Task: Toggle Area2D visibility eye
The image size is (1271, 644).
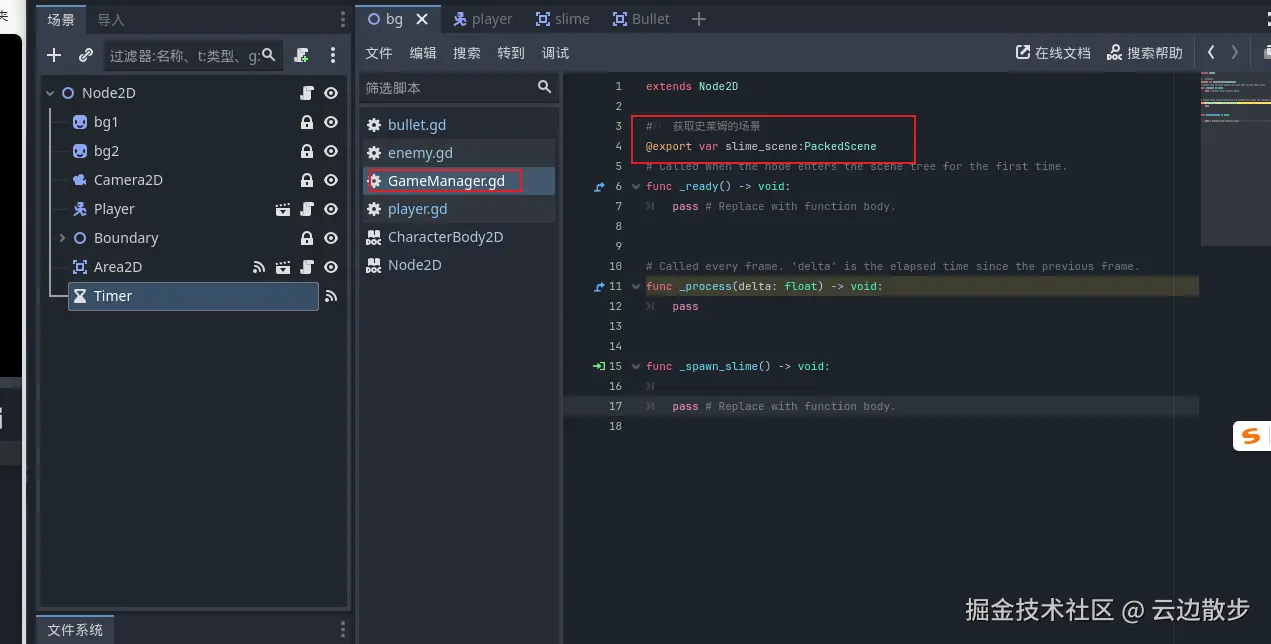Action: pyautogui.click(x=331, y=267)
